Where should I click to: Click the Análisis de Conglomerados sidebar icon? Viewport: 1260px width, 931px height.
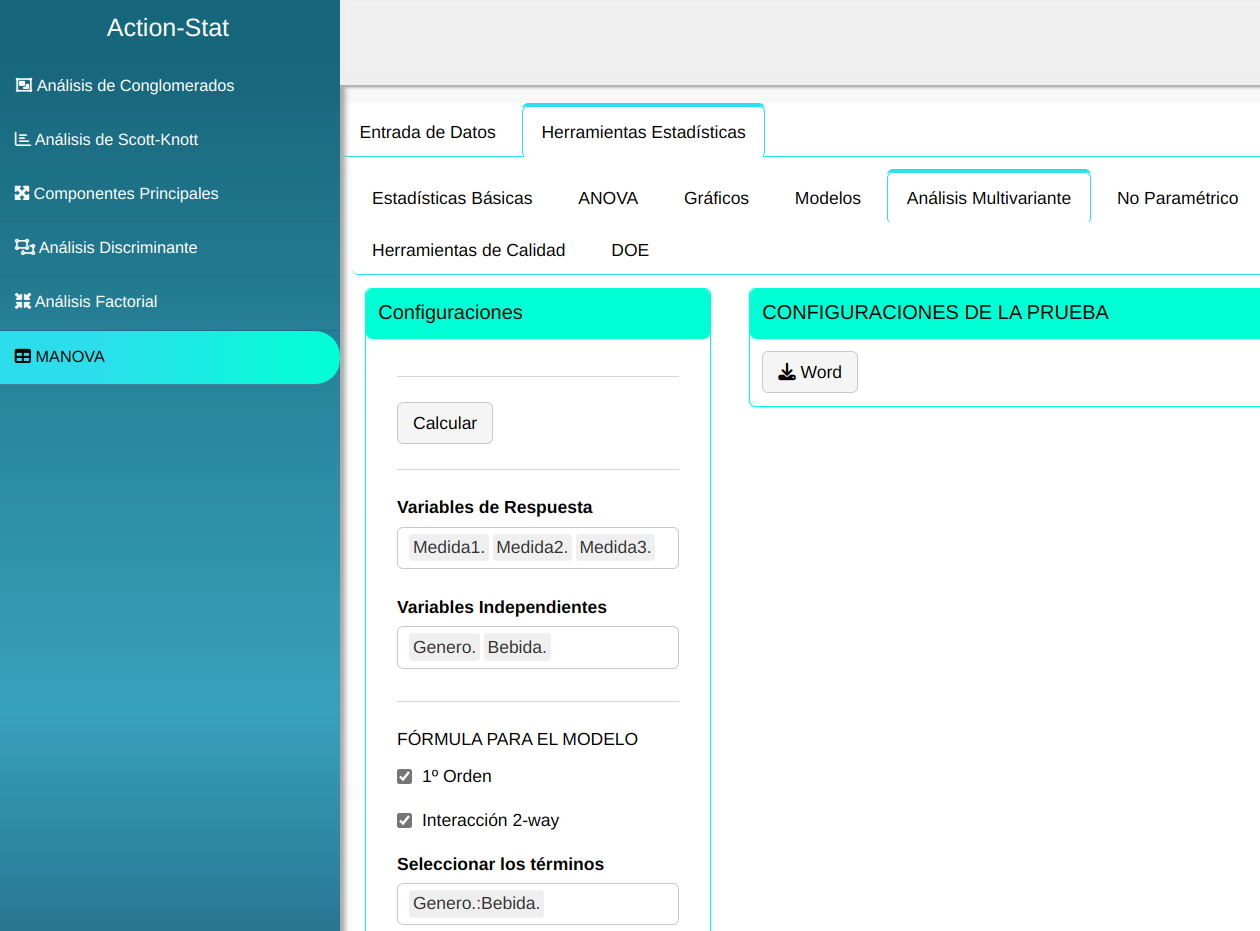[24, 85]
